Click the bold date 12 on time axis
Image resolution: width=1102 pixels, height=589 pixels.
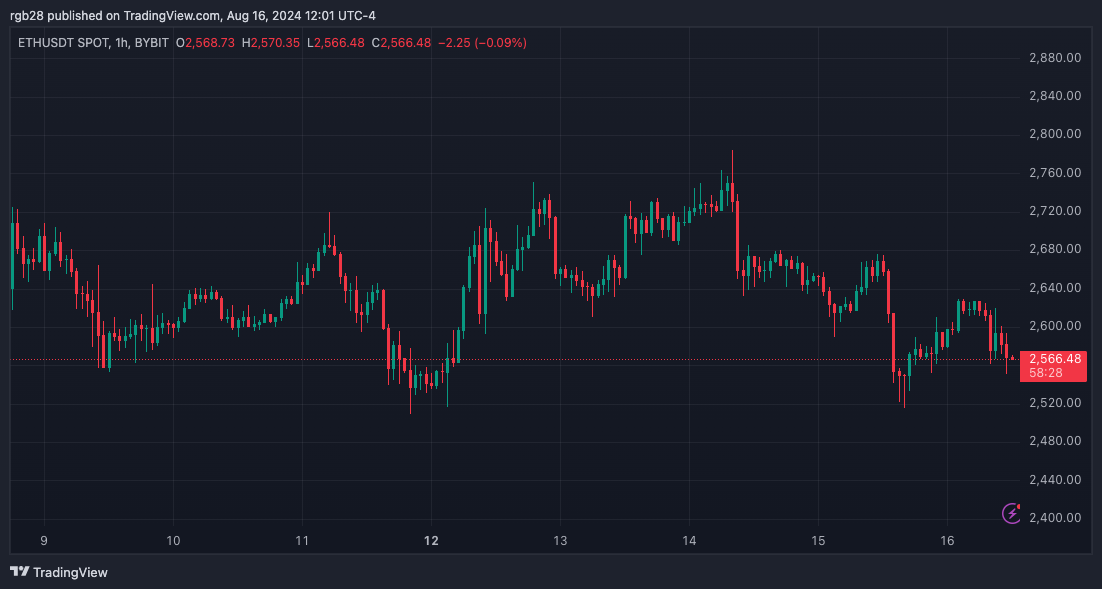click(431, 541)
